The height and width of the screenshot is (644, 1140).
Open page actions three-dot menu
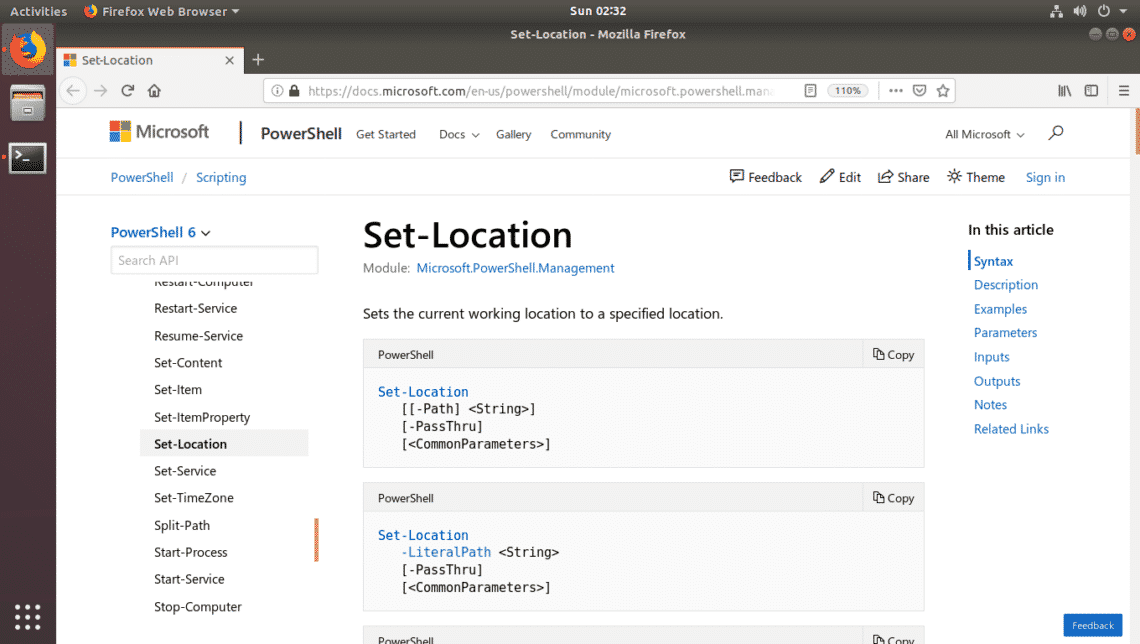[896, 91]
